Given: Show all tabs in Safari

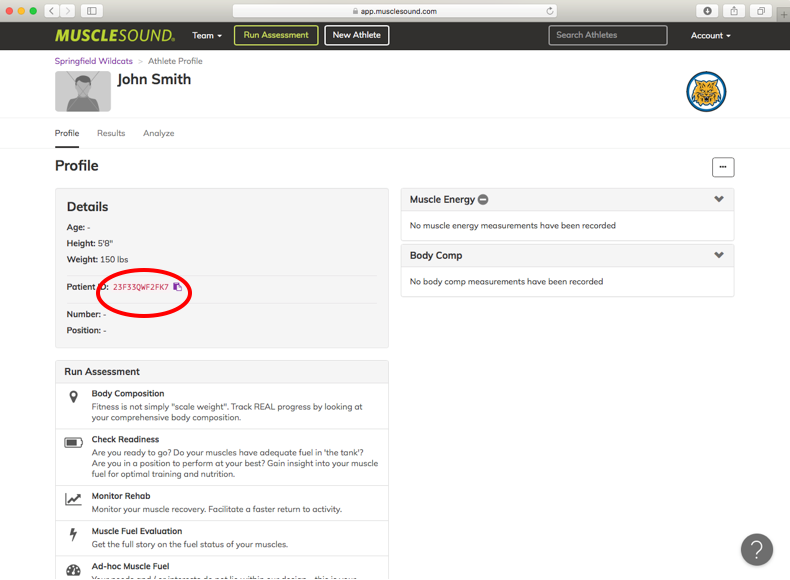Looking at the screenshot, I should (761, 11).
